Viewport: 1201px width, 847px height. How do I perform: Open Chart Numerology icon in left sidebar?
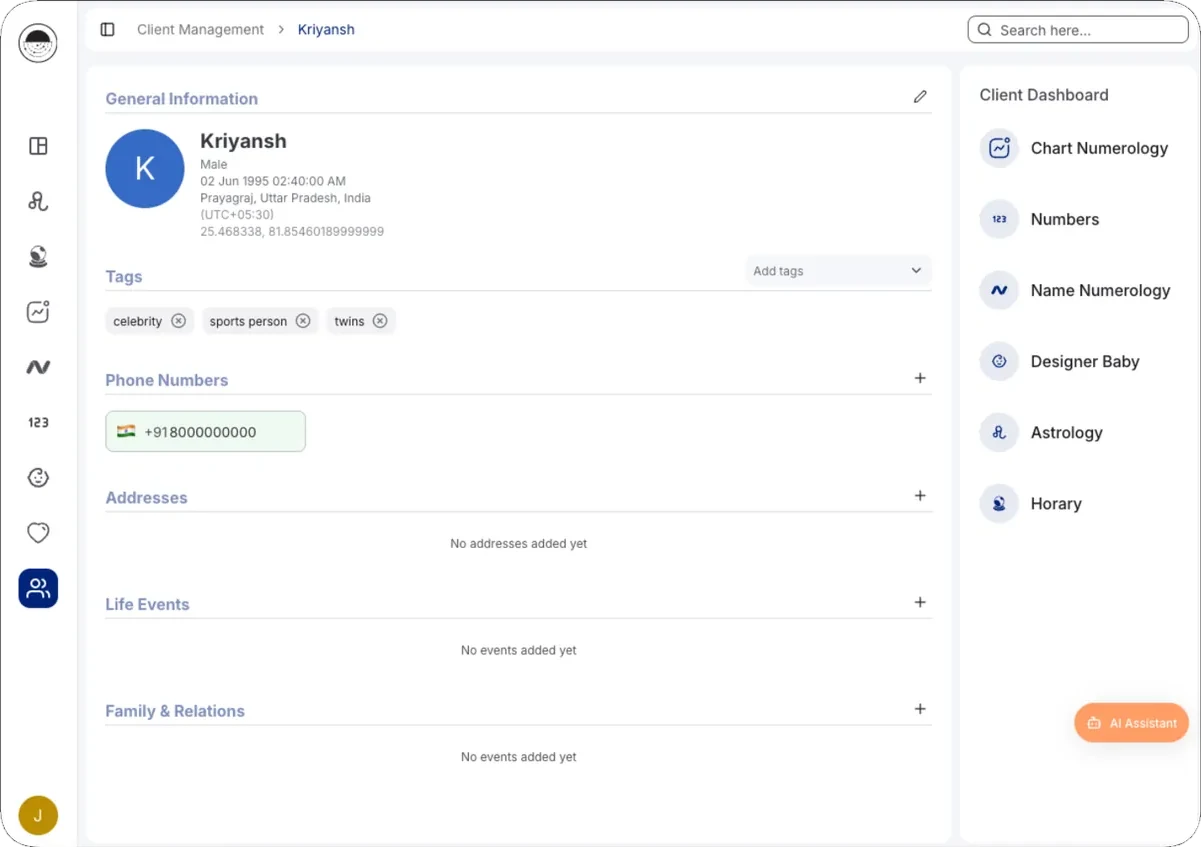point(38,312)
